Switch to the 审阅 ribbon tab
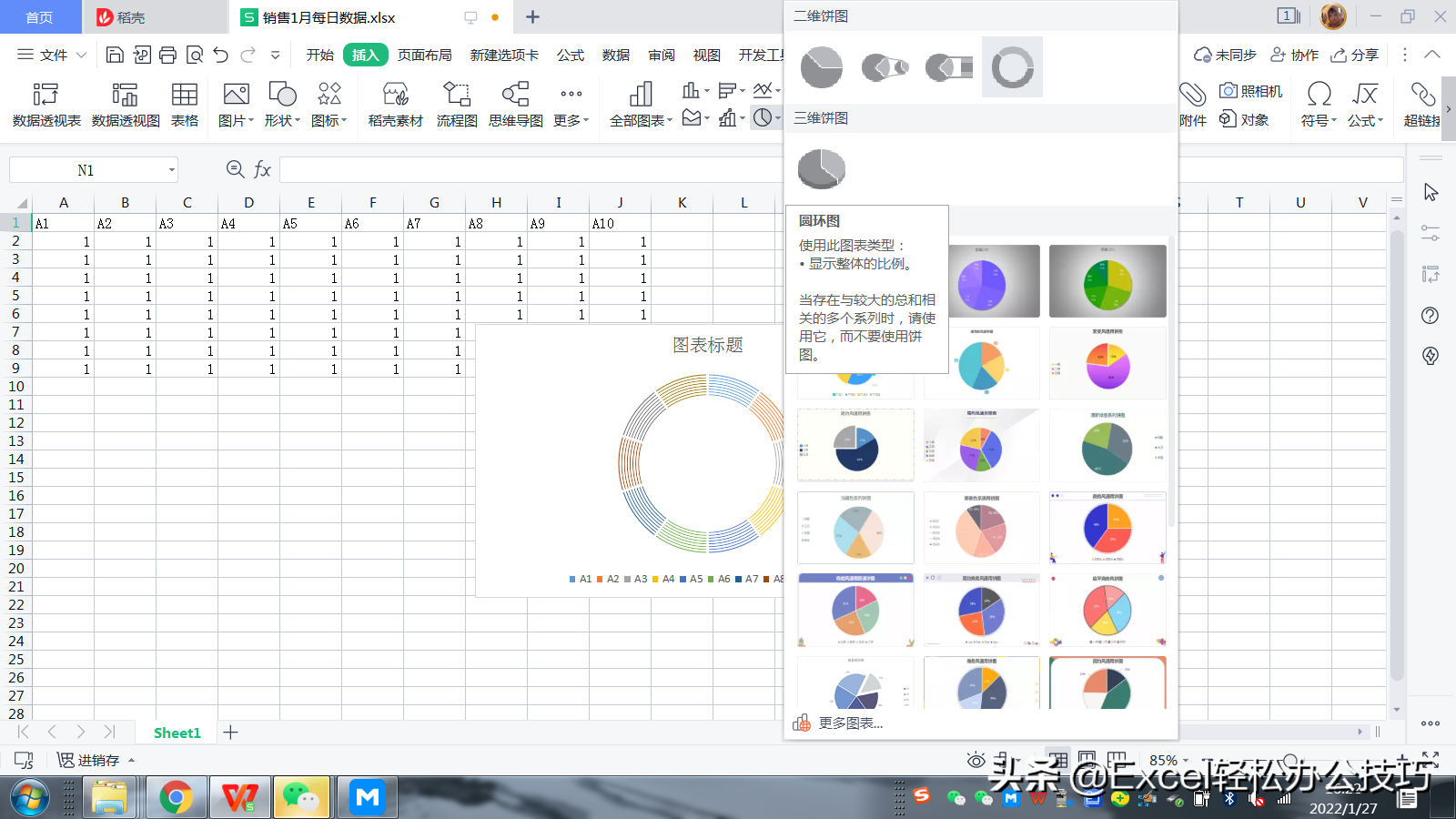Screen dimensions: 1456x819 [x=662, y=55]
